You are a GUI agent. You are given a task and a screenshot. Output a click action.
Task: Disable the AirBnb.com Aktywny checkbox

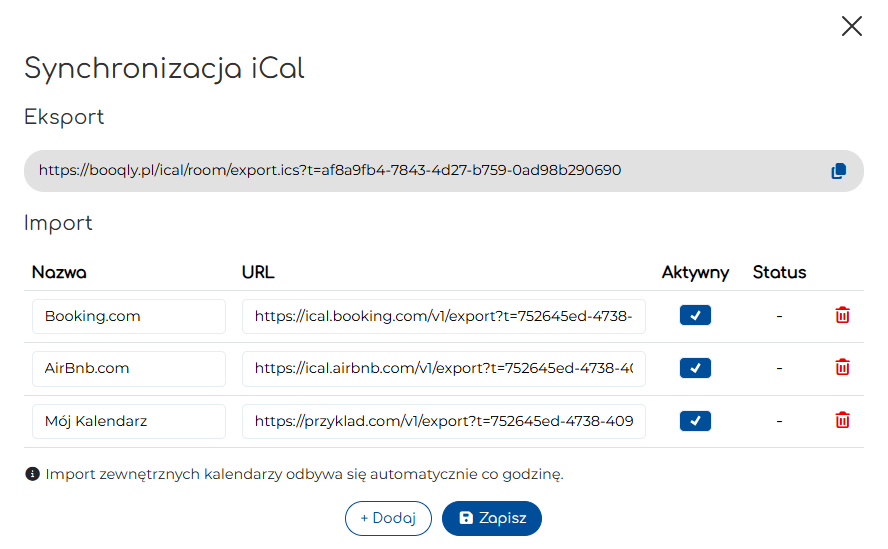pyautogui.click(x=695, y=368)
